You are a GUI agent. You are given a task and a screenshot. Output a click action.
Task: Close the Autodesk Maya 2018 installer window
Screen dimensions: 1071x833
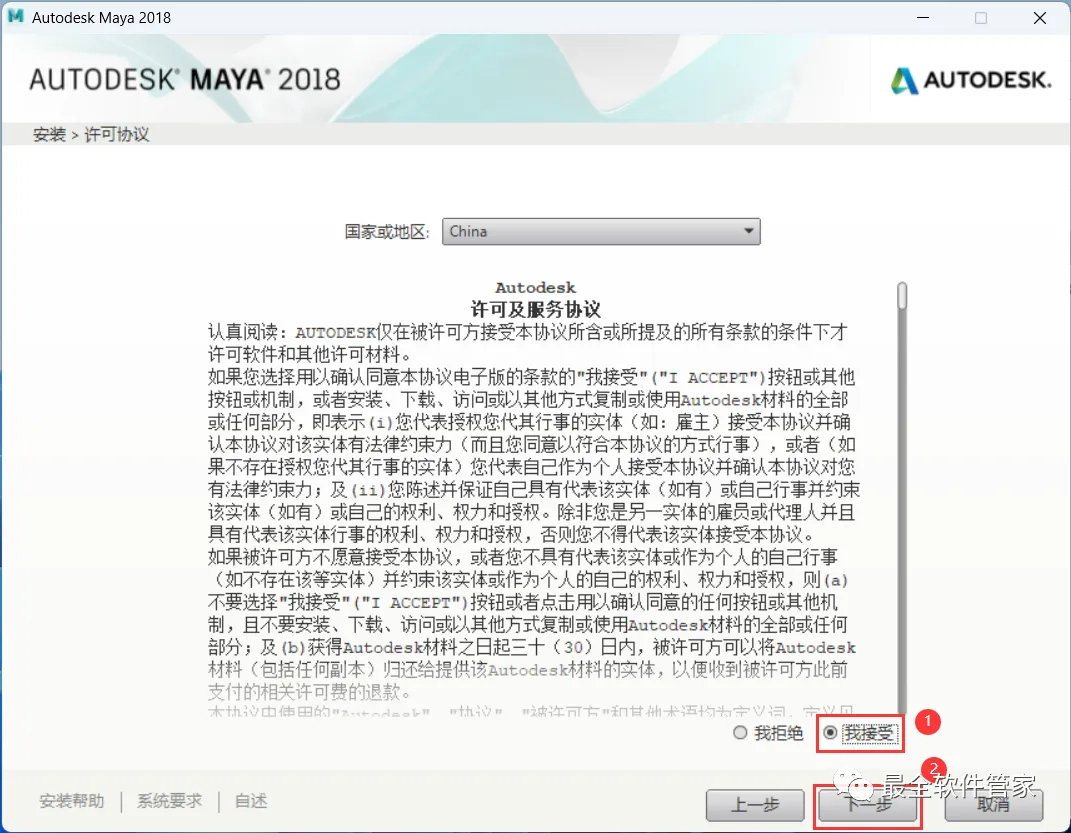[x=1040, y=18]
